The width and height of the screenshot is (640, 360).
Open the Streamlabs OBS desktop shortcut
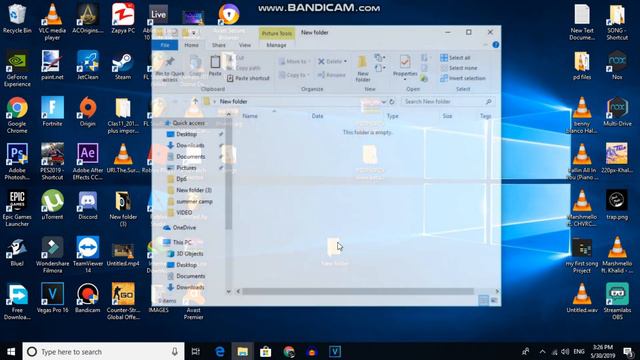click(617, 301)
